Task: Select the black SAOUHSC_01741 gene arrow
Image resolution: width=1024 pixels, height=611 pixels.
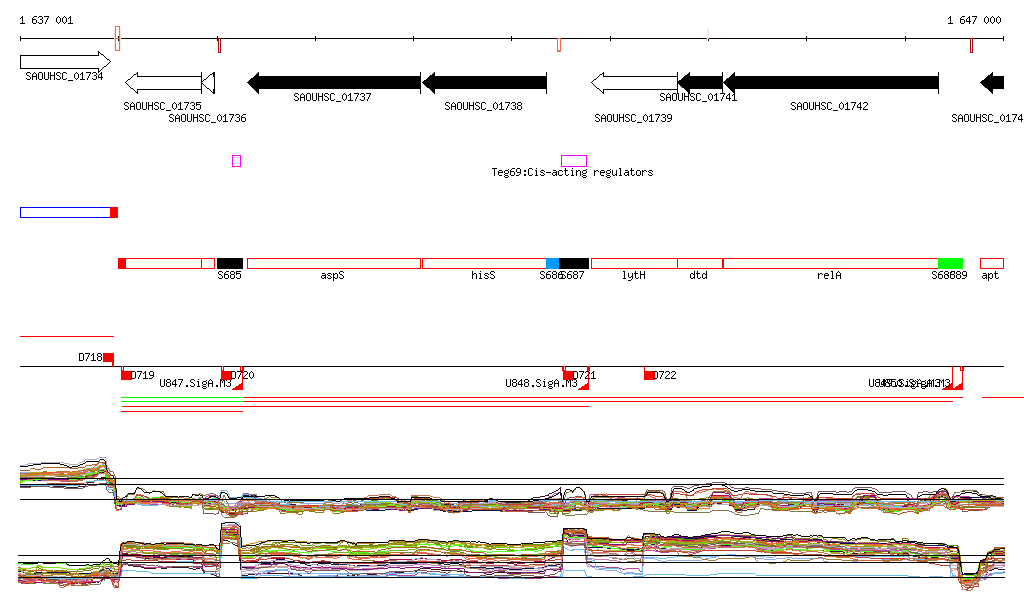Action: (700, 83)
